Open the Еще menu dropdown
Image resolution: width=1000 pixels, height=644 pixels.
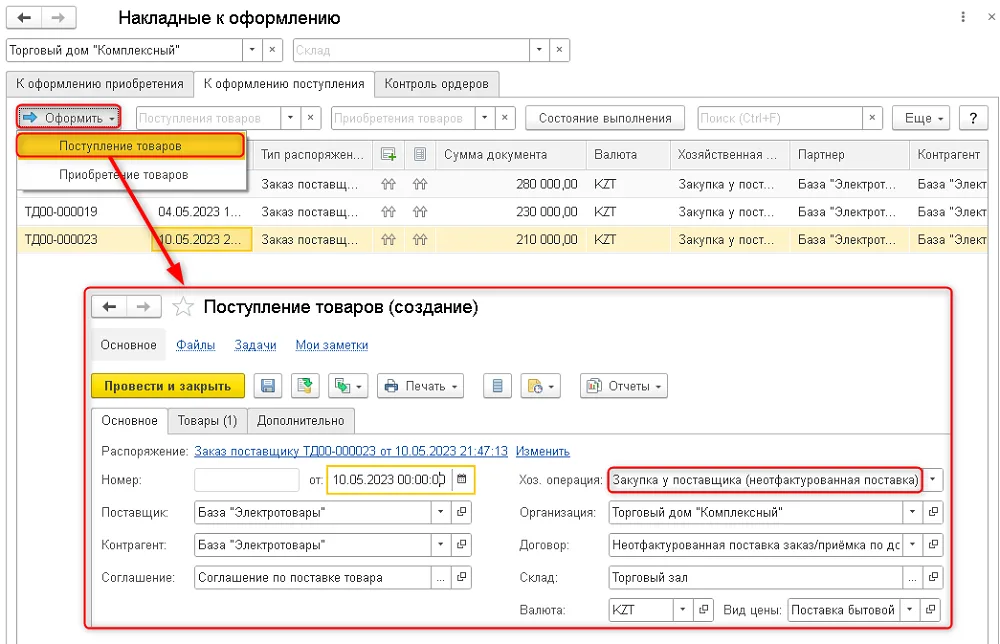point(921,118)
